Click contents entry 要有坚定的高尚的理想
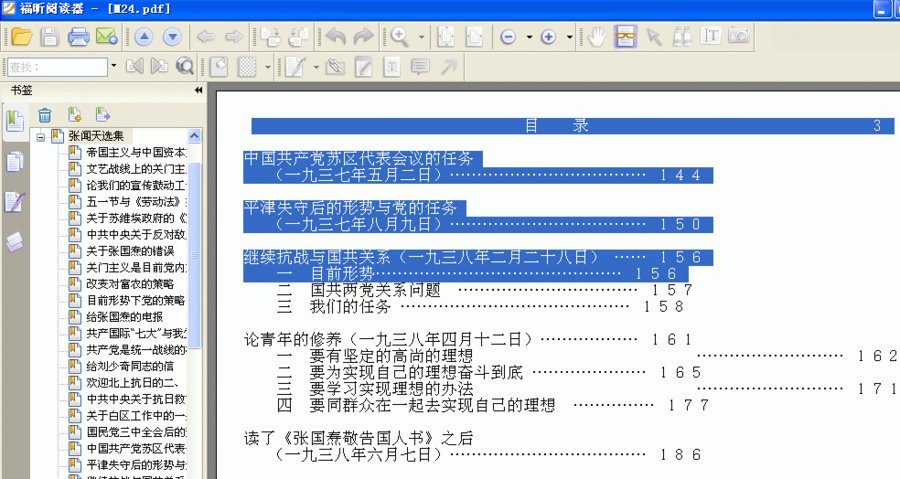Viewport: 900px width, 479px height. click(391, 356)
